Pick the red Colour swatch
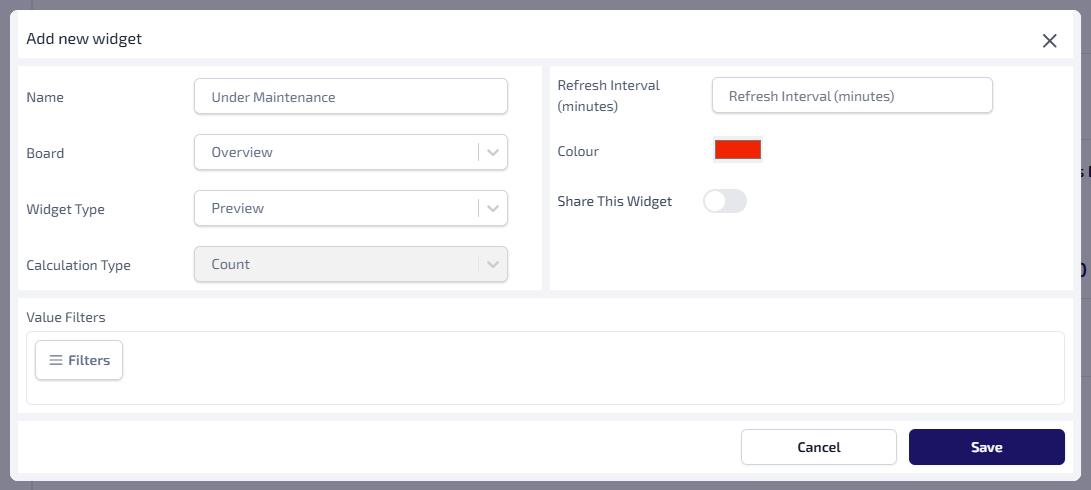 (738, 150)
